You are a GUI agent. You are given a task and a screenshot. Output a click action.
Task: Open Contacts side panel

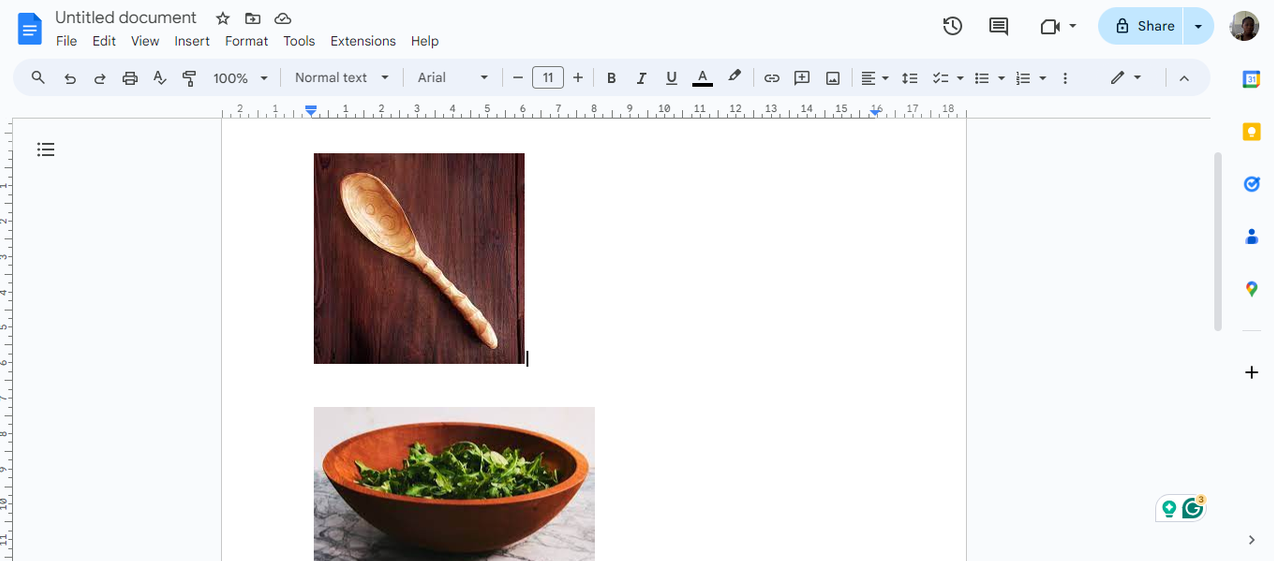[x=1251, y=237]
